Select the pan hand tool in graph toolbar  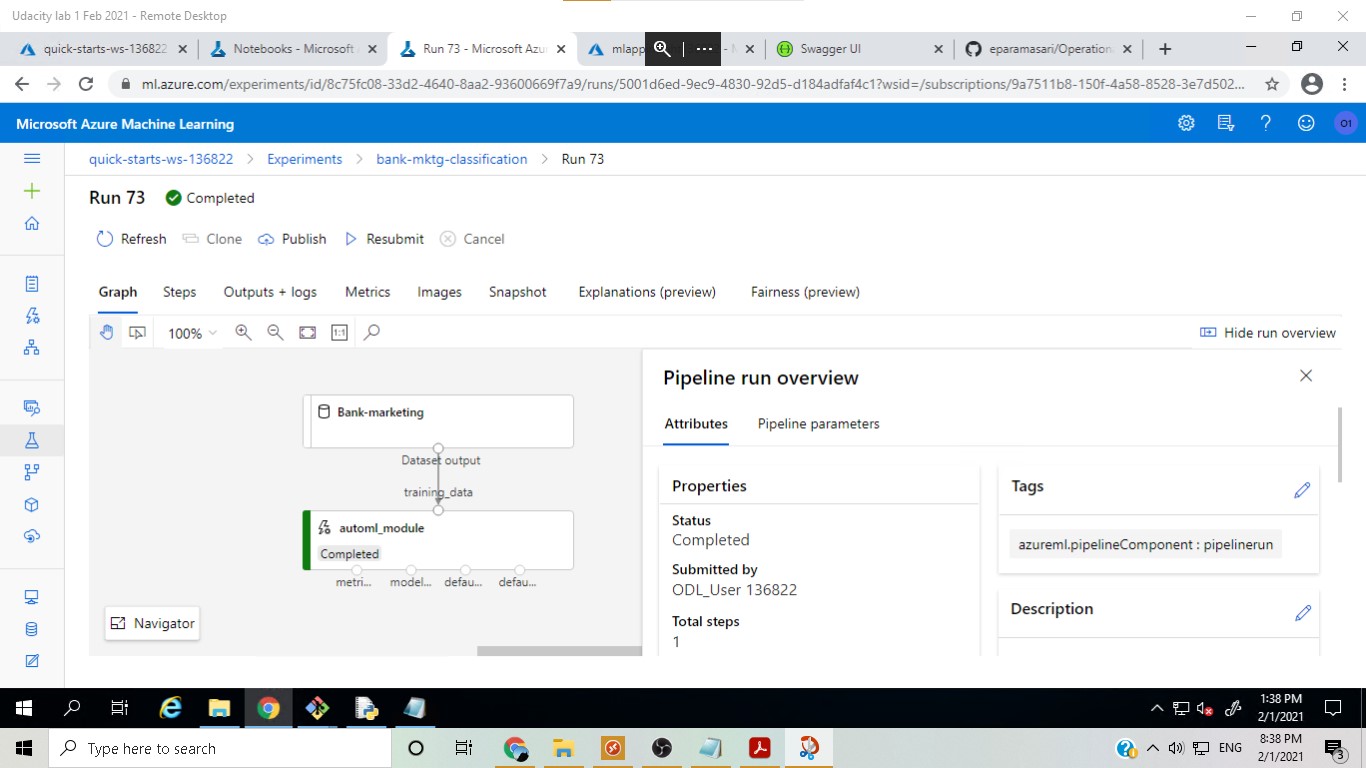pyautogui.click(x=106, y=332)
